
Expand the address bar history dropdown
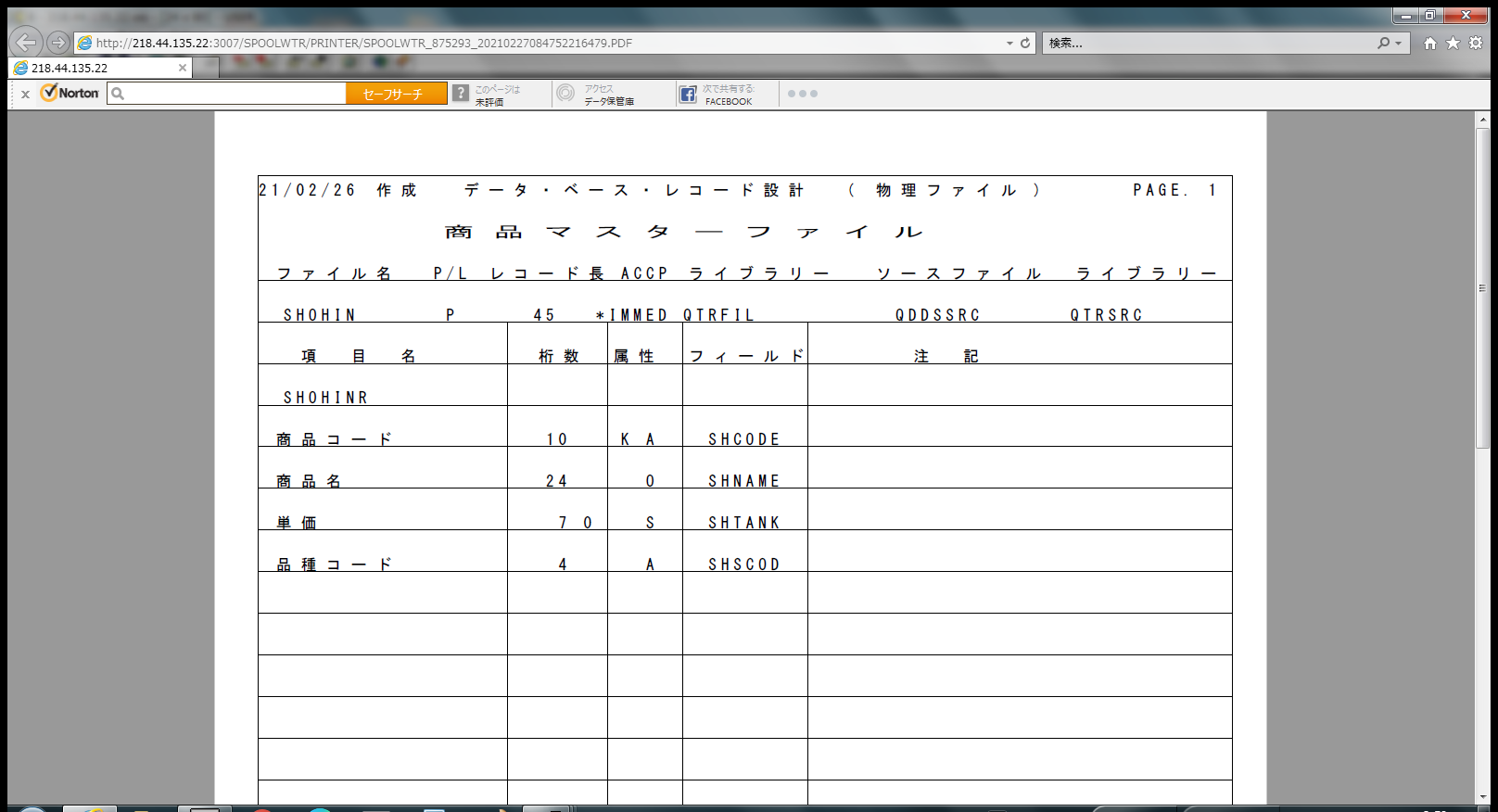tap(1009, 43)
